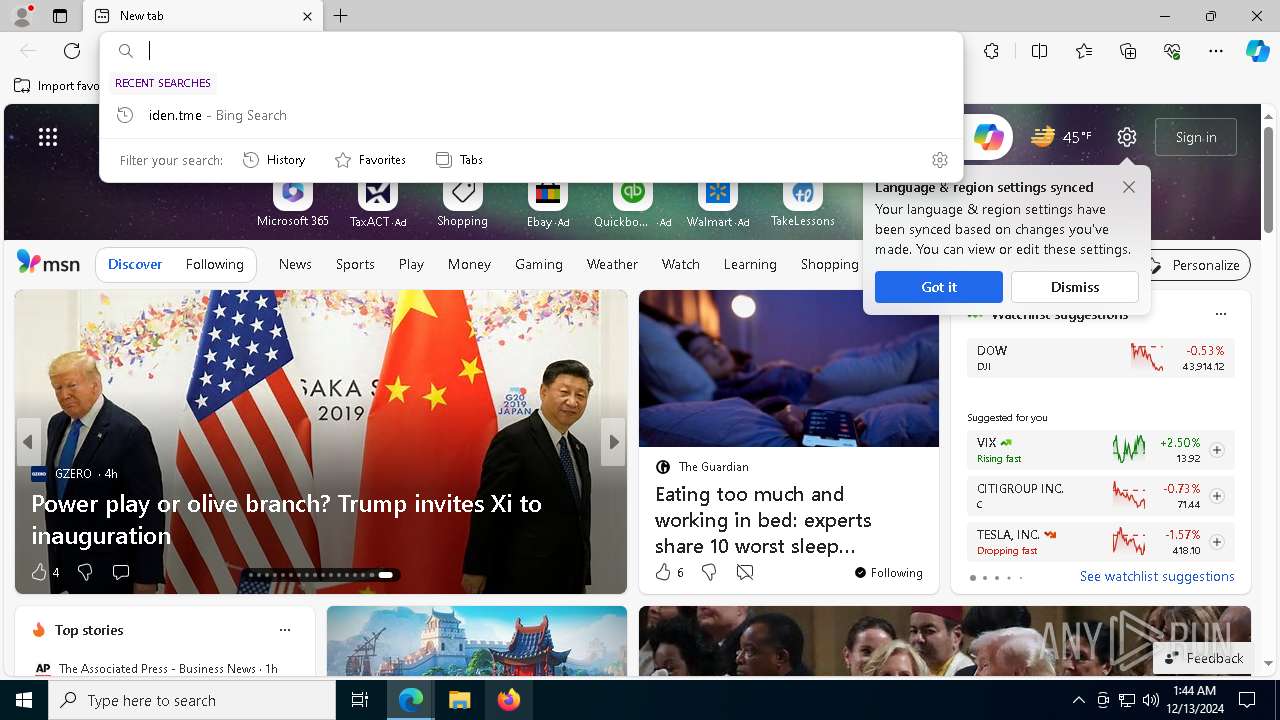Open the News category
Viewport: 1280px width, 720px height.
point(295,264)
